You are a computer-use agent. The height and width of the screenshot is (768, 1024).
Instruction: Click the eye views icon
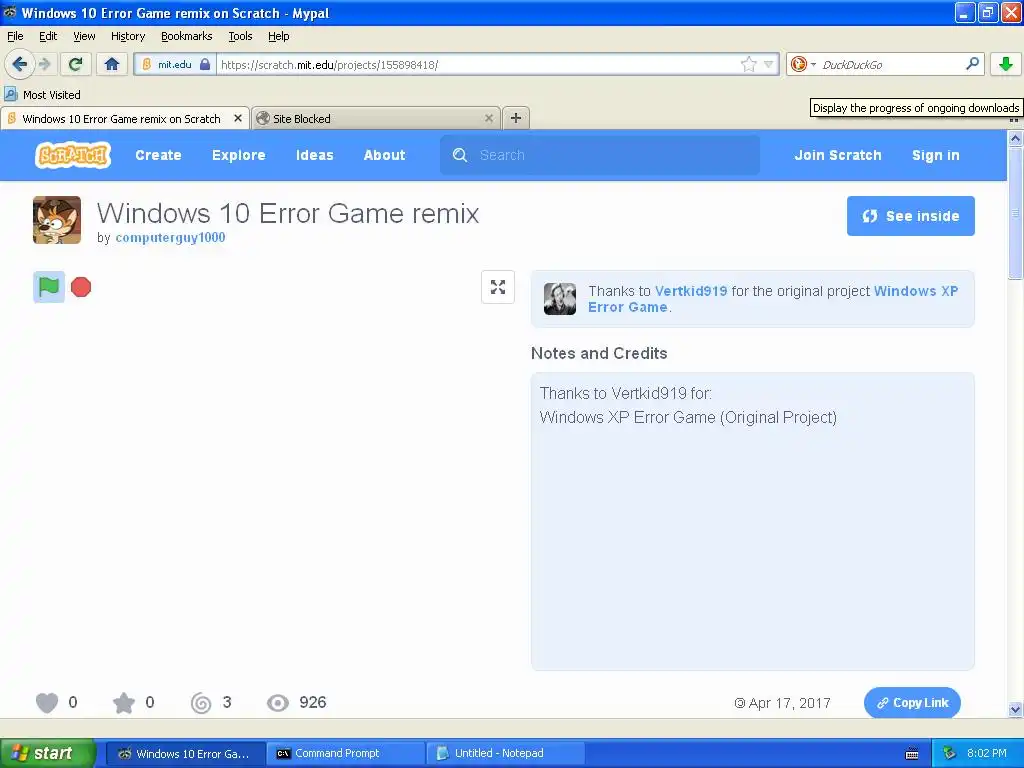click(x=278, y=703)
